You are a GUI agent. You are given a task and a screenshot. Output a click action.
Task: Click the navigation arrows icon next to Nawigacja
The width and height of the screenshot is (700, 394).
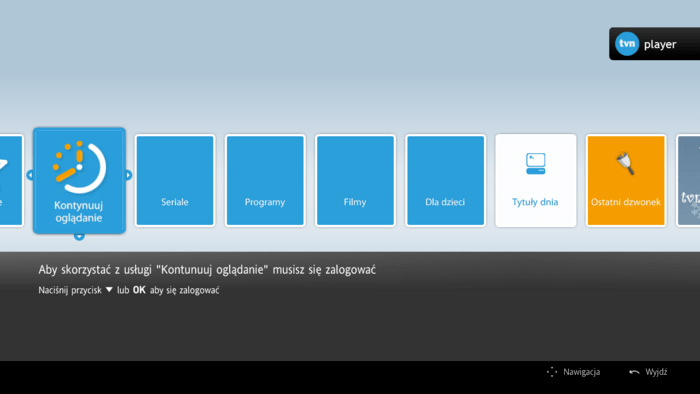552,372
